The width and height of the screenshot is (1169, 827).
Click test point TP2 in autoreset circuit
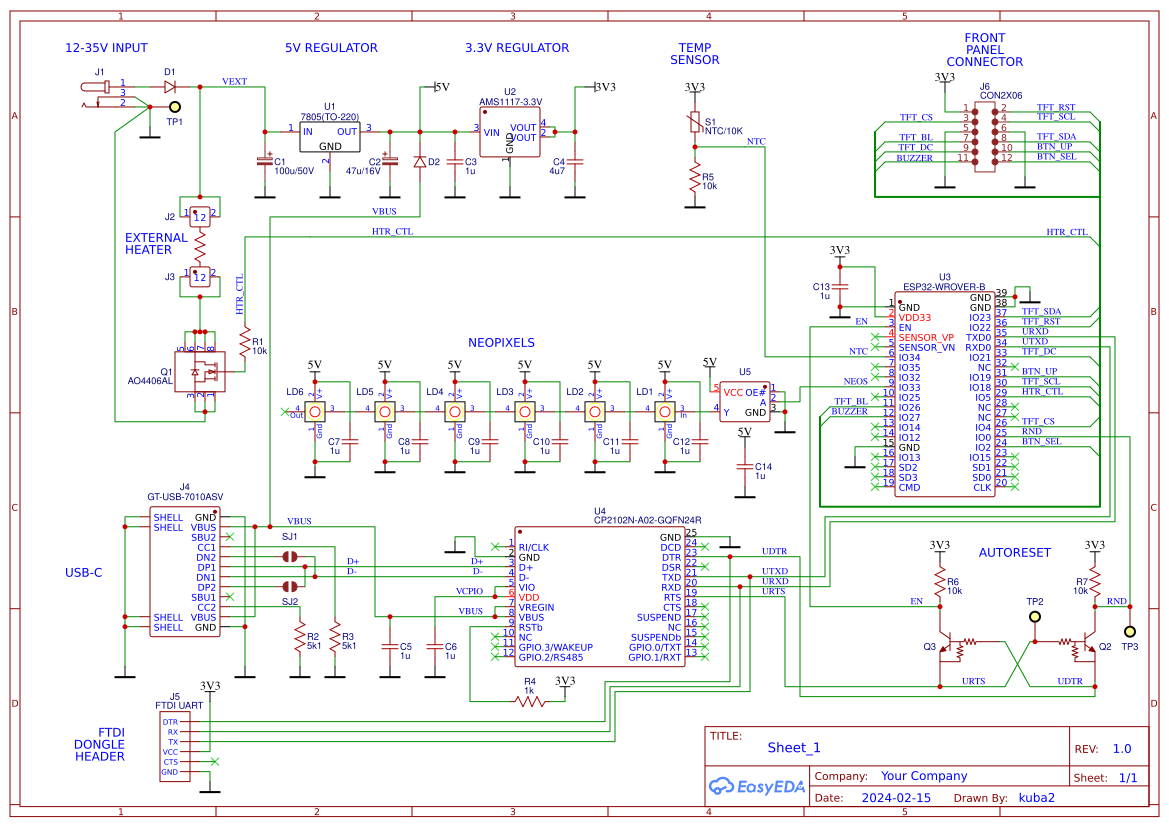1035,616
